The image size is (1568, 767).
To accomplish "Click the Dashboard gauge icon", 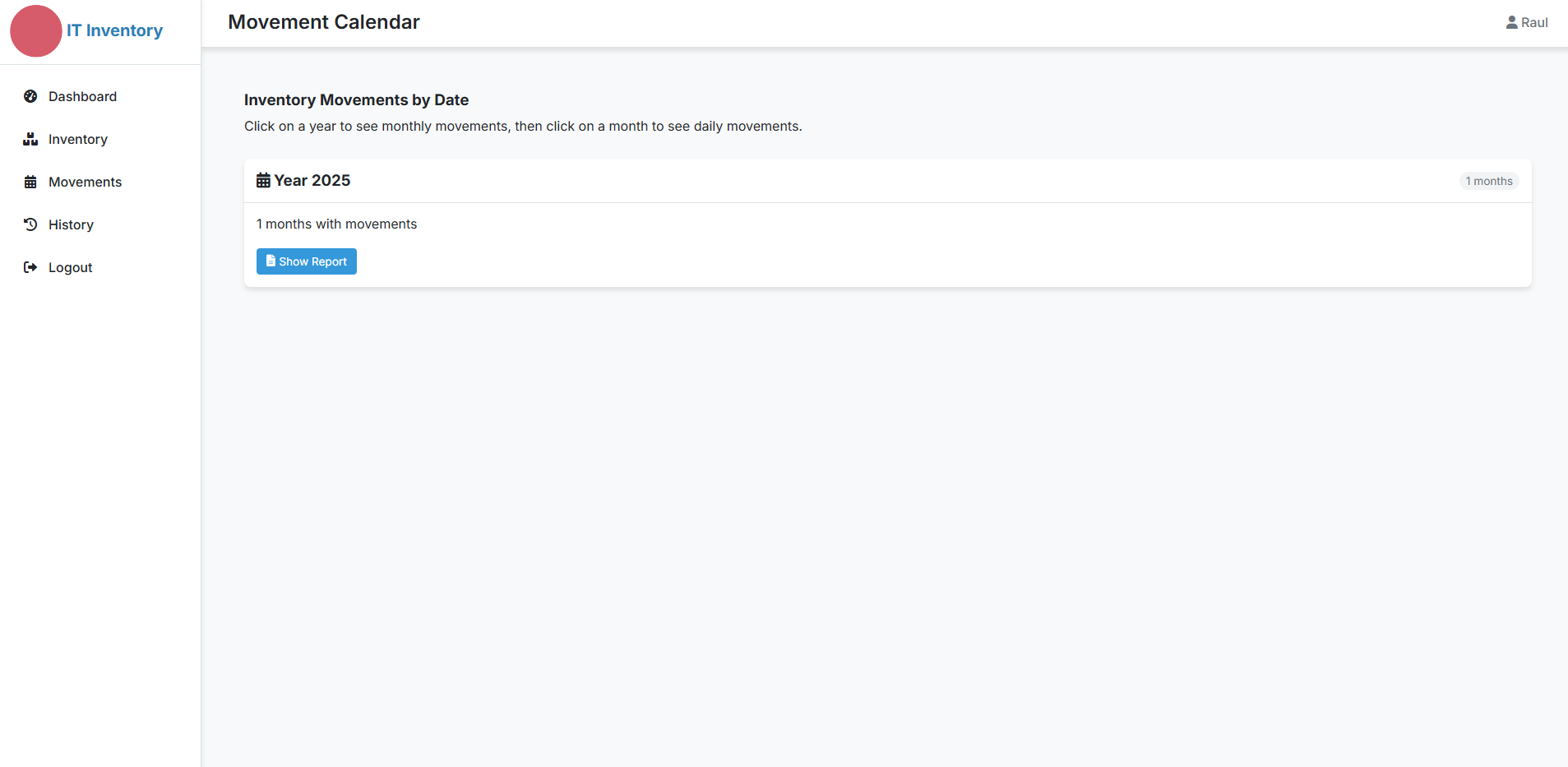I will [x=30, y=96].
